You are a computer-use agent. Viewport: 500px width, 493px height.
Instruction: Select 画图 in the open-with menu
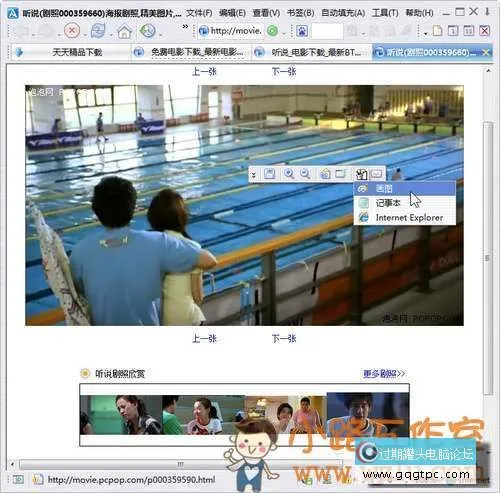[404, 189]
